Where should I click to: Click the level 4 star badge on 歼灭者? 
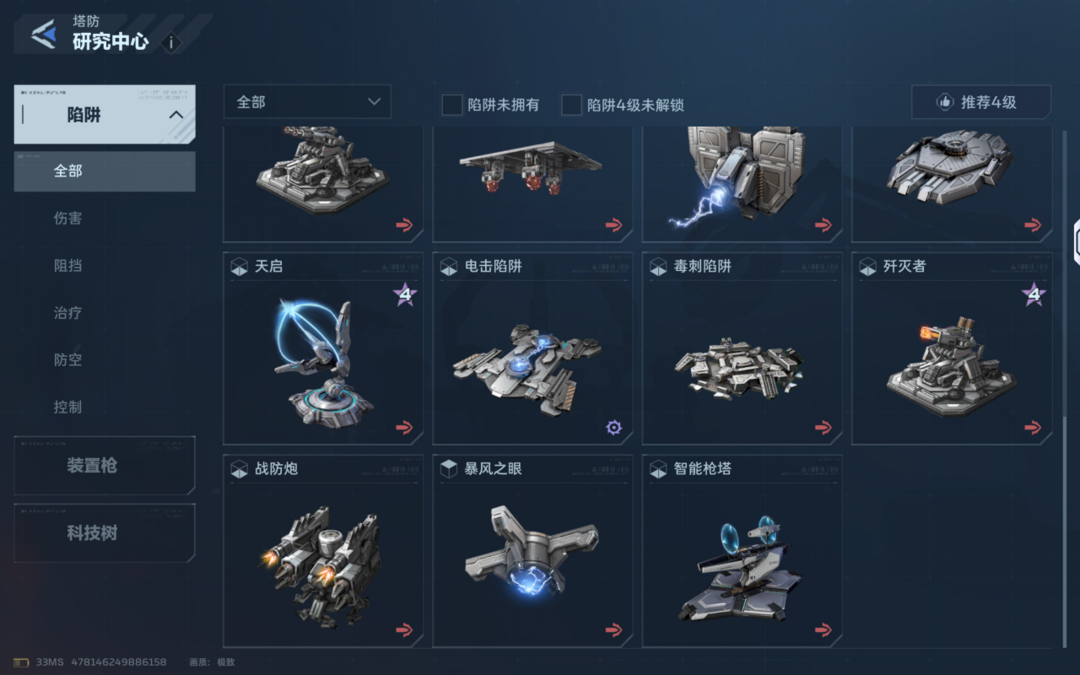point(1033,295)
